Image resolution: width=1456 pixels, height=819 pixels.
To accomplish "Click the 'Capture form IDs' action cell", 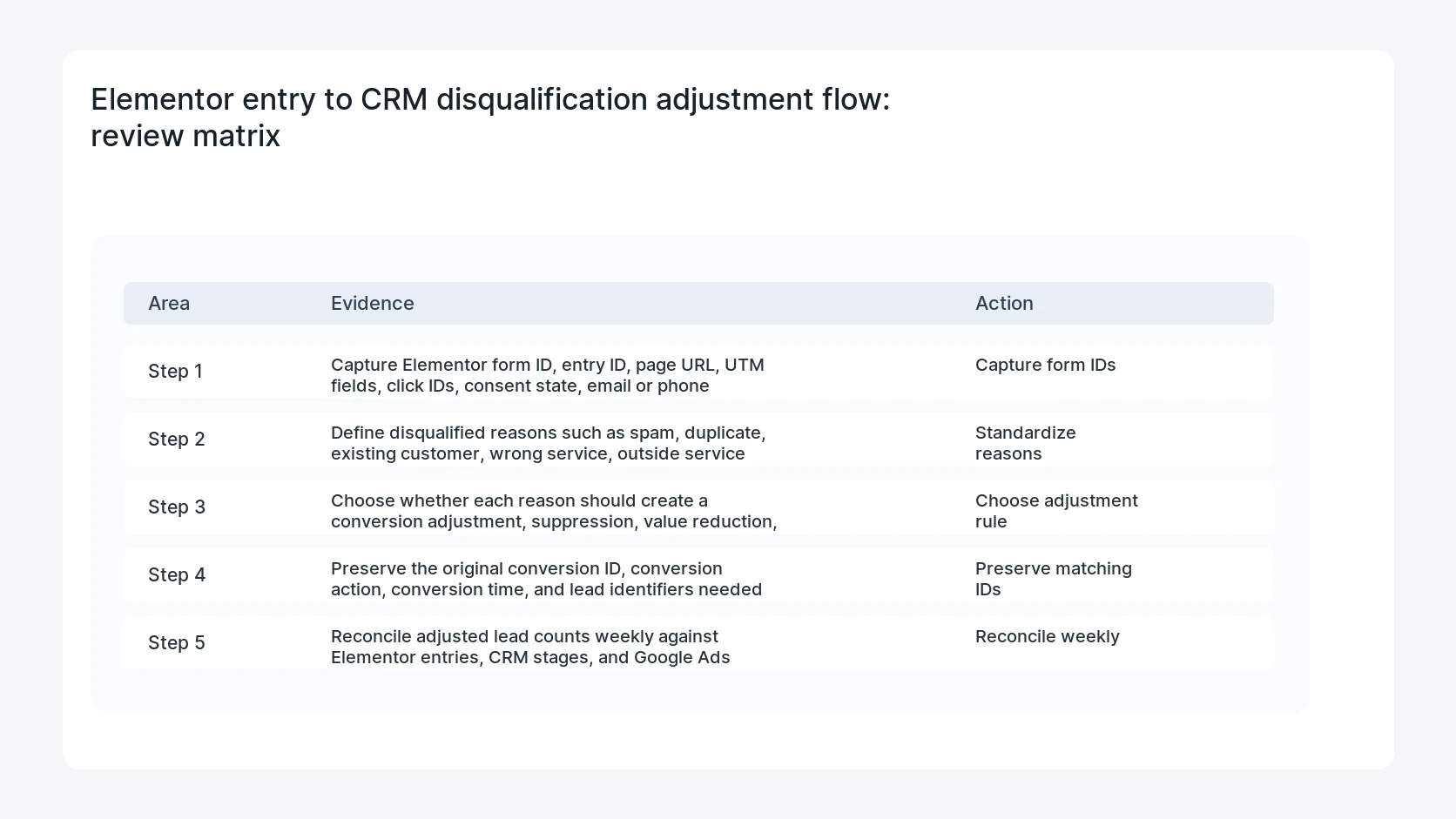I will point(1045,365).
